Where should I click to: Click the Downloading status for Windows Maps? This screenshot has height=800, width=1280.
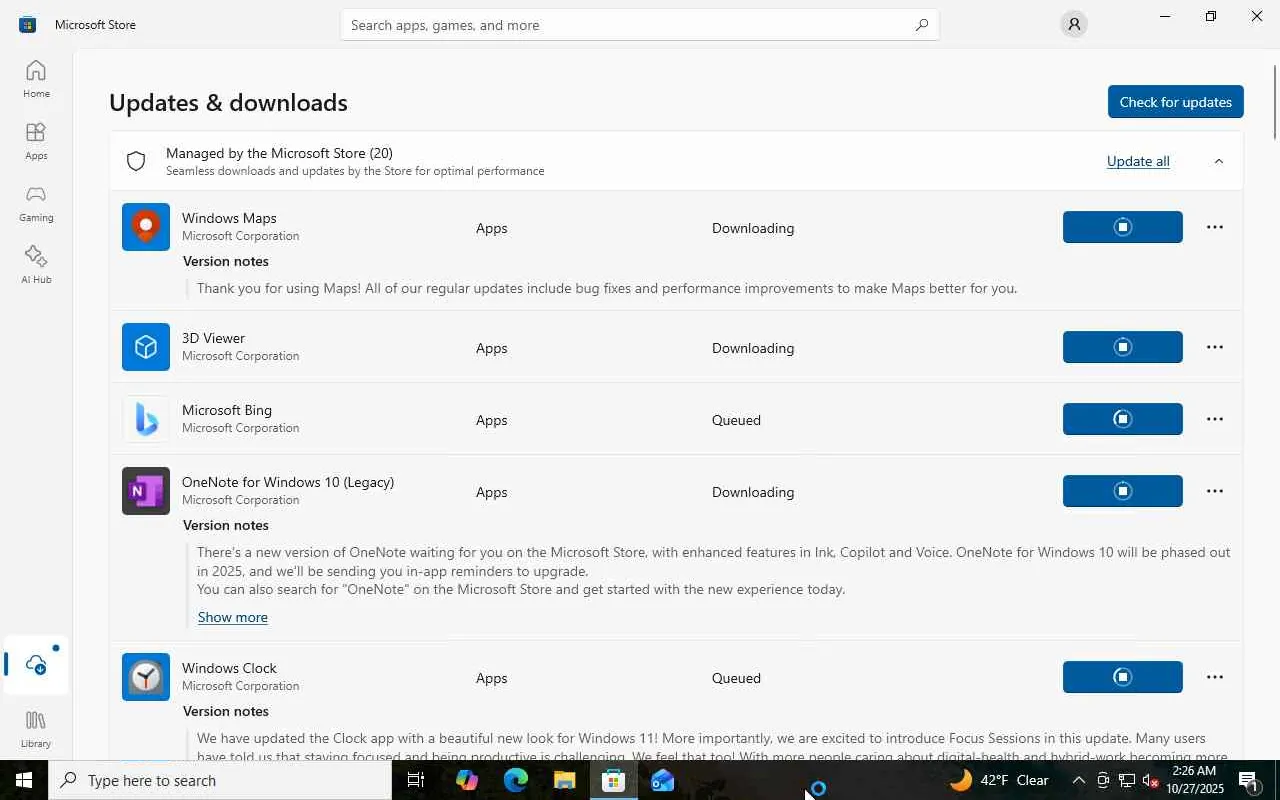[x=753, y=228]
